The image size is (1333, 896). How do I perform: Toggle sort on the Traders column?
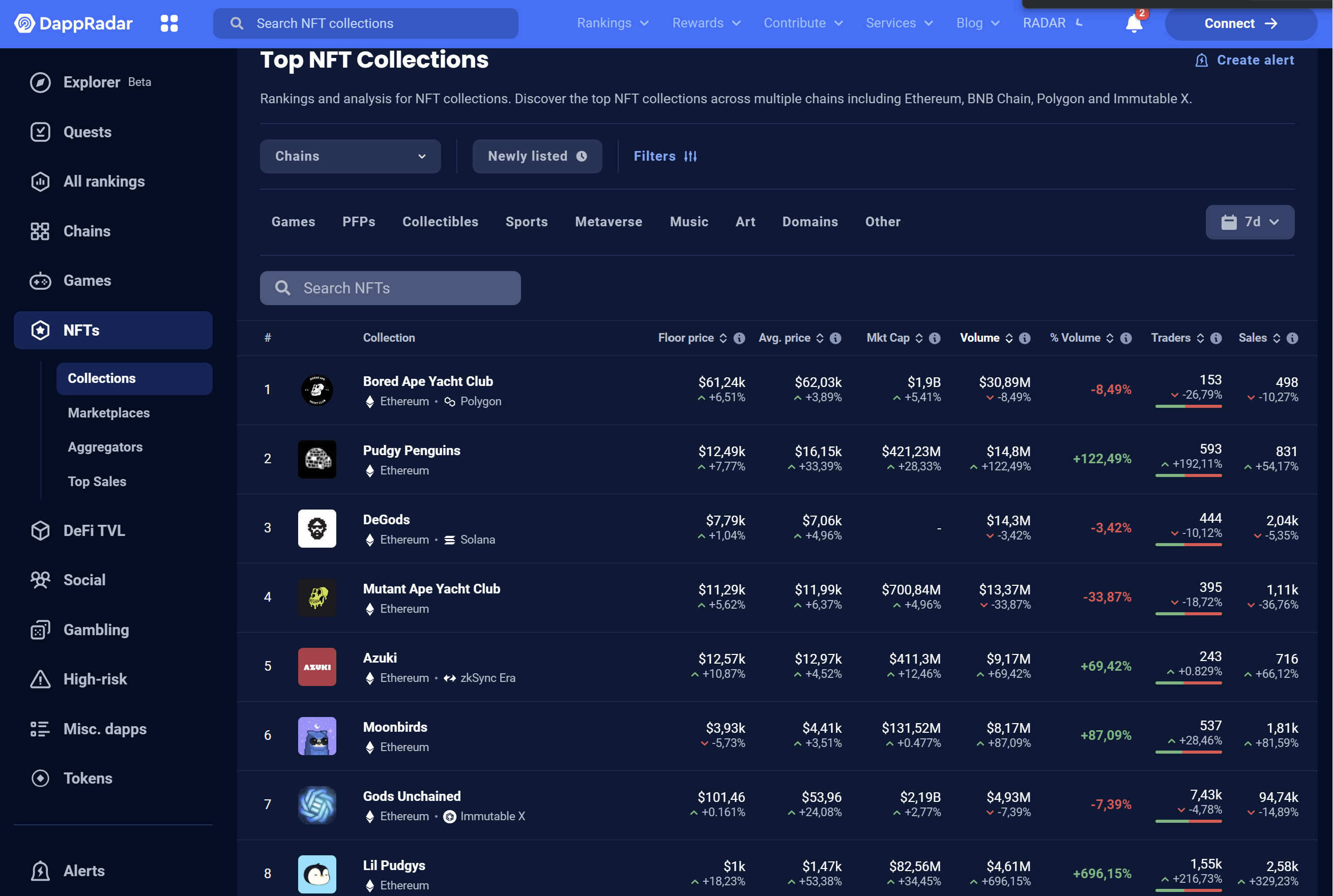click(x=1200, y=338)
